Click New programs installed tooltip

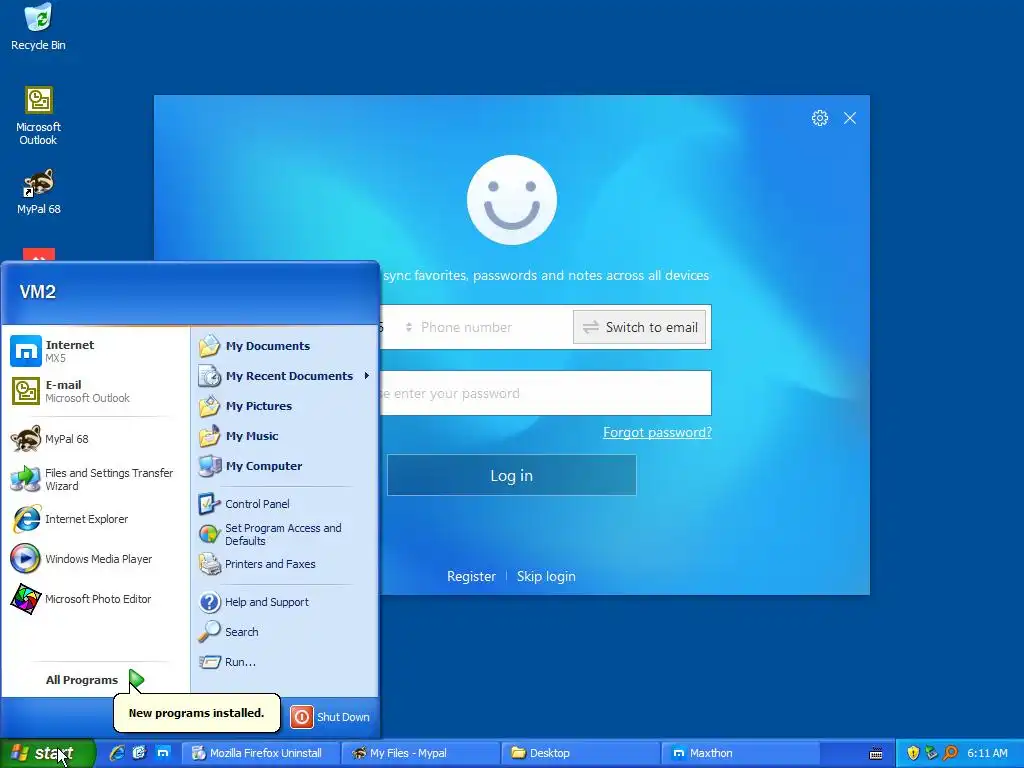(x=197, y=713)
